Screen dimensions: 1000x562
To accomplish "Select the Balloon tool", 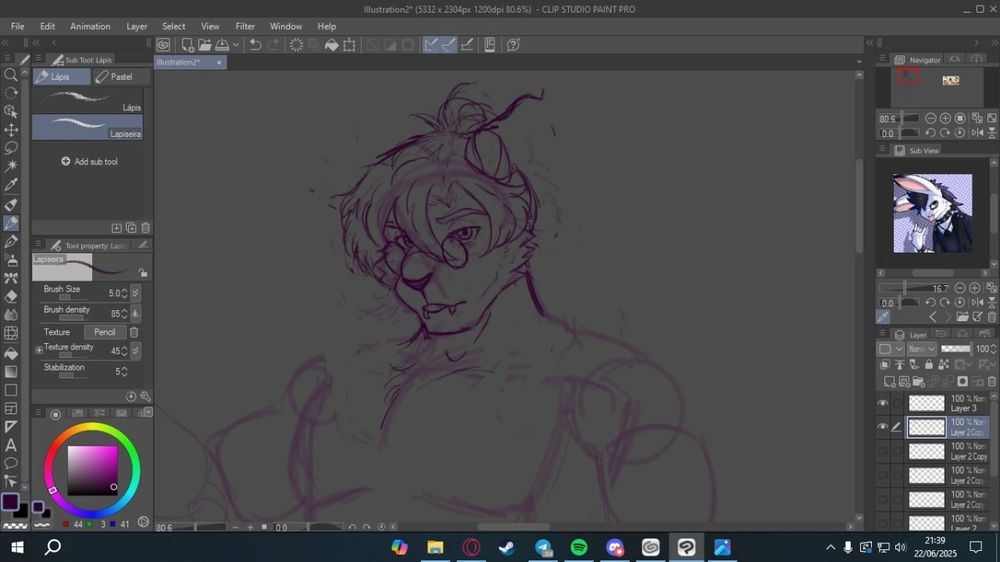I will click(11, 463).
